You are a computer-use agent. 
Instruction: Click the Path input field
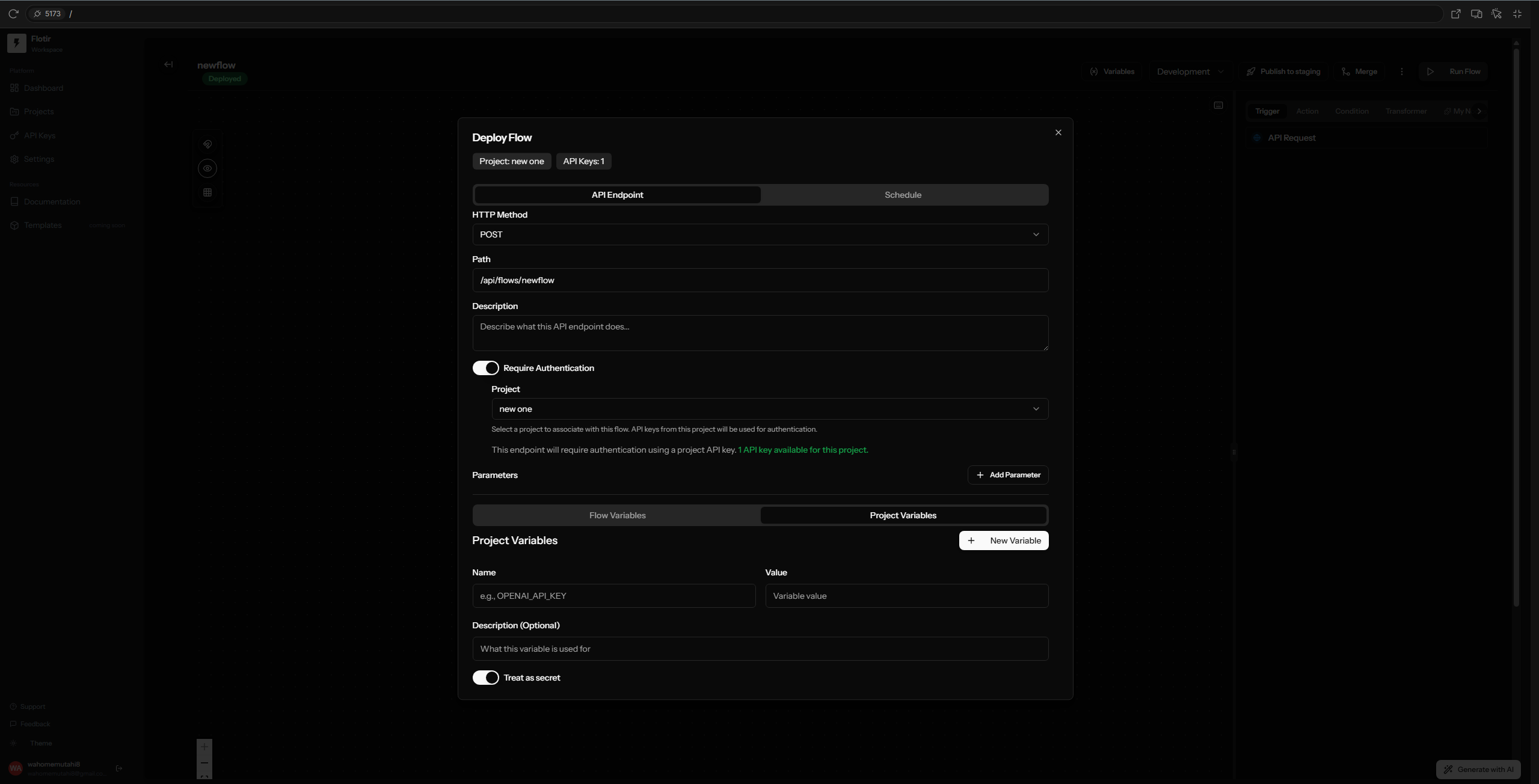[760, 280]
